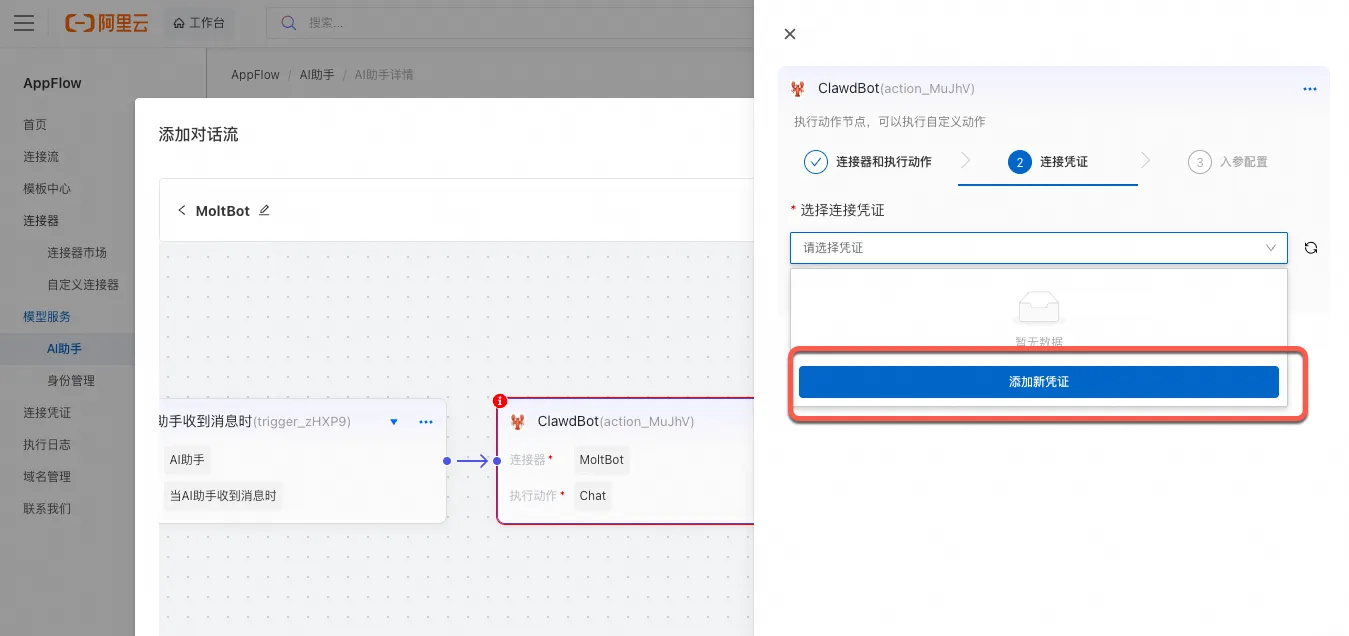Click the Alibaba Cloud logo
Screen dimensions: 1349x636
click(x=106, y=23)
